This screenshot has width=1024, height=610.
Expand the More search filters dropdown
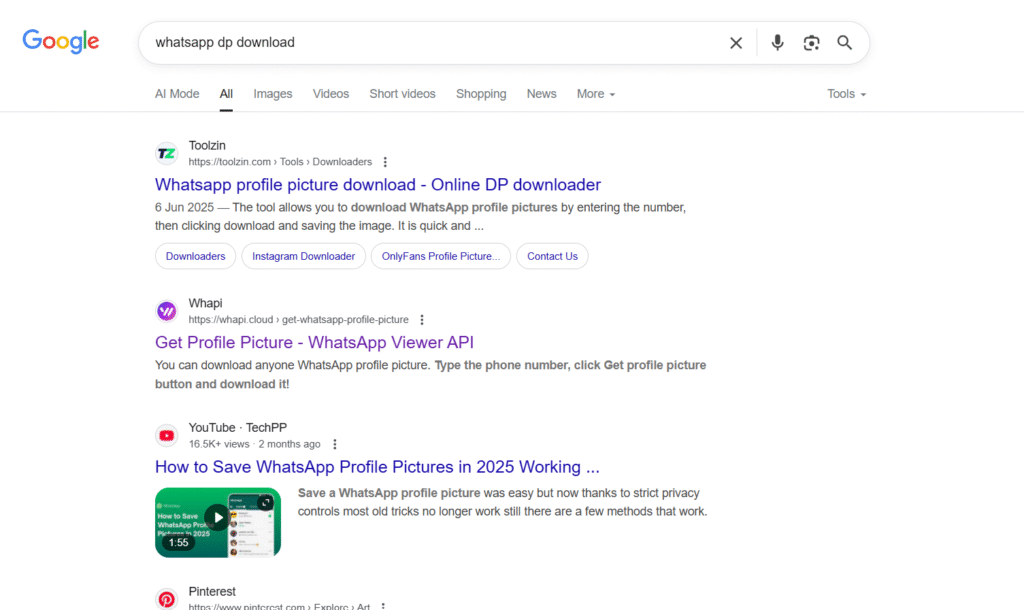(596, 94)
